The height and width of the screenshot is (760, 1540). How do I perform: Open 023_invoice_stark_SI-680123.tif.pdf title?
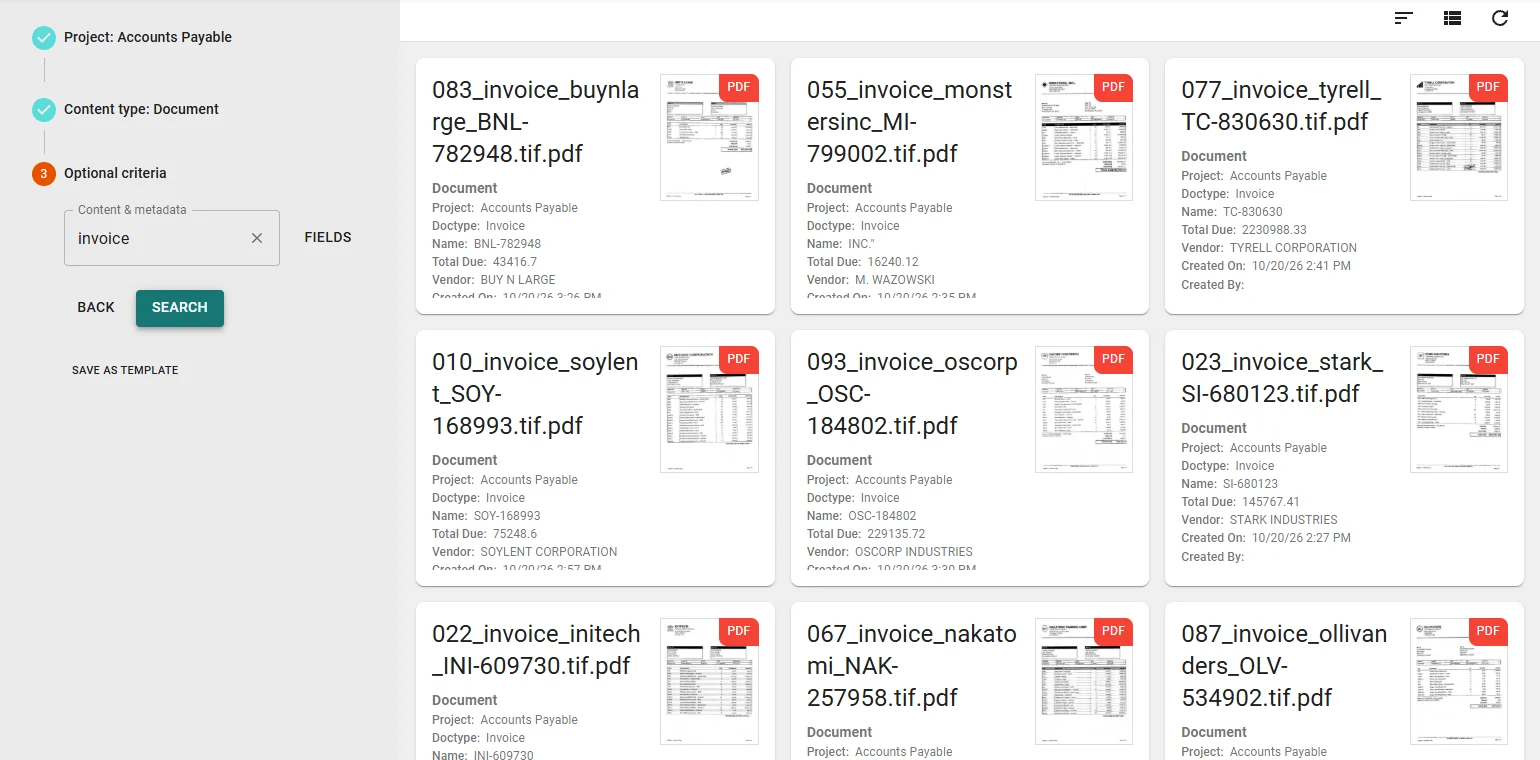pos(1283,378)
